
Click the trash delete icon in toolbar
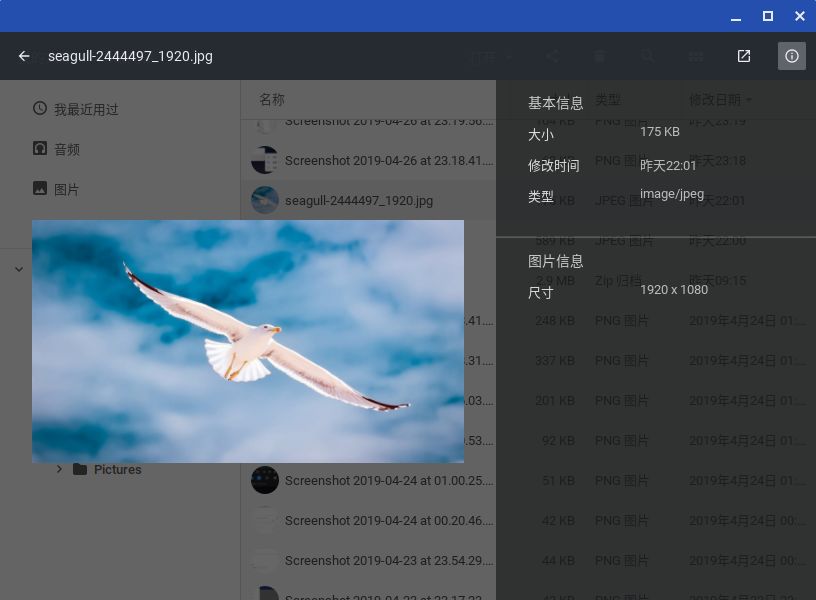[600, 57]
